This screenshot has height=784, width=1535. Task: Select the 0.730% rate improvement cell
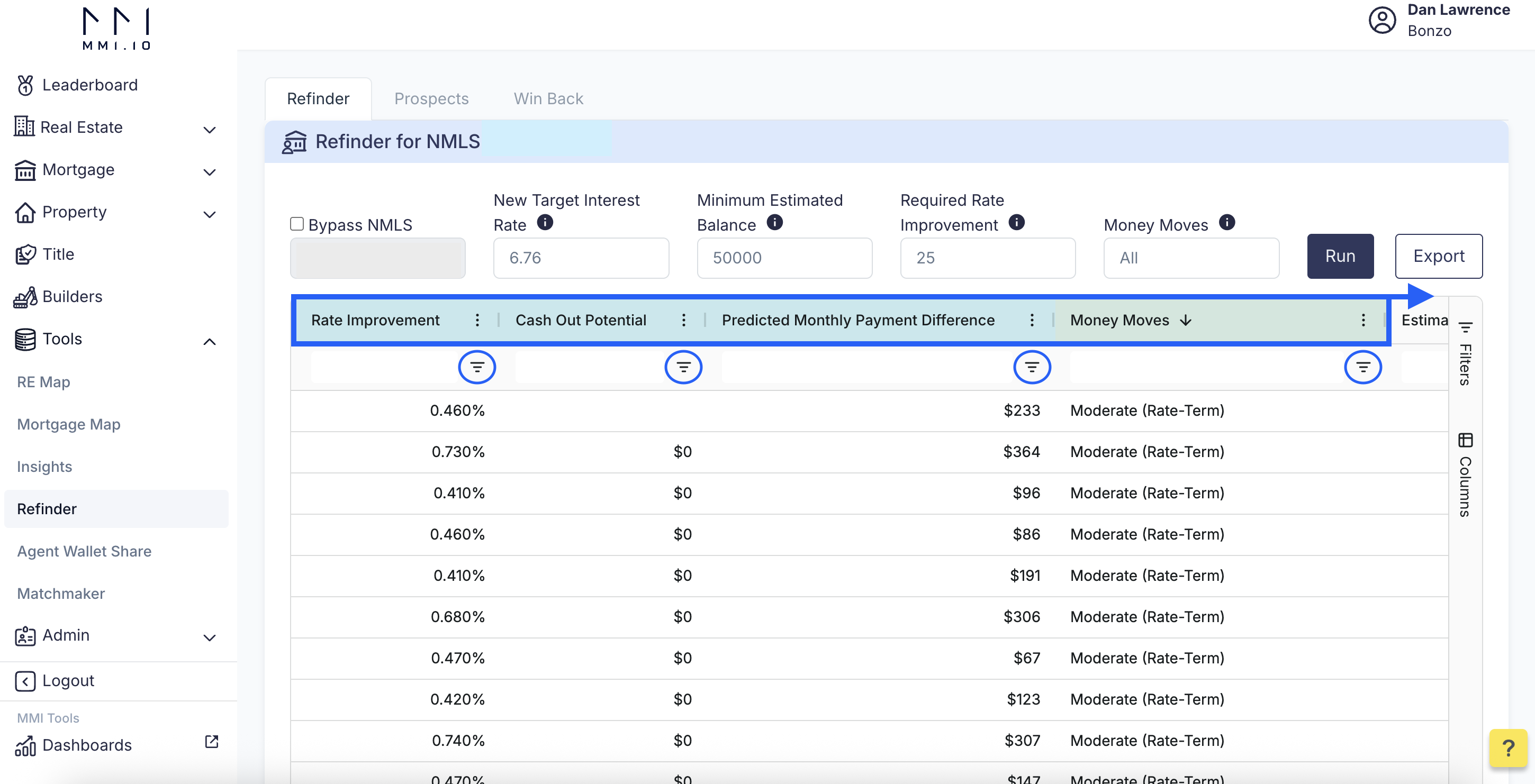pos(458,452)
